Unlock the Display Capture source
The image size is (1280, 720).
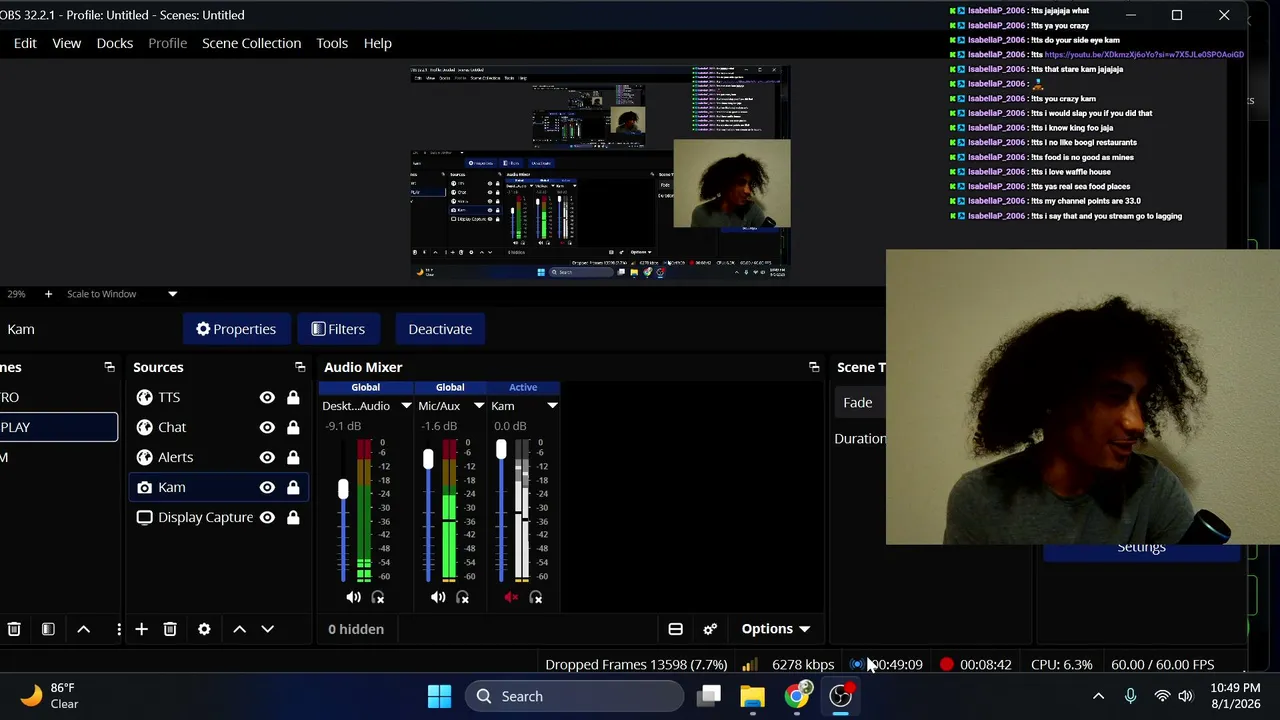(x=293, y=517)
